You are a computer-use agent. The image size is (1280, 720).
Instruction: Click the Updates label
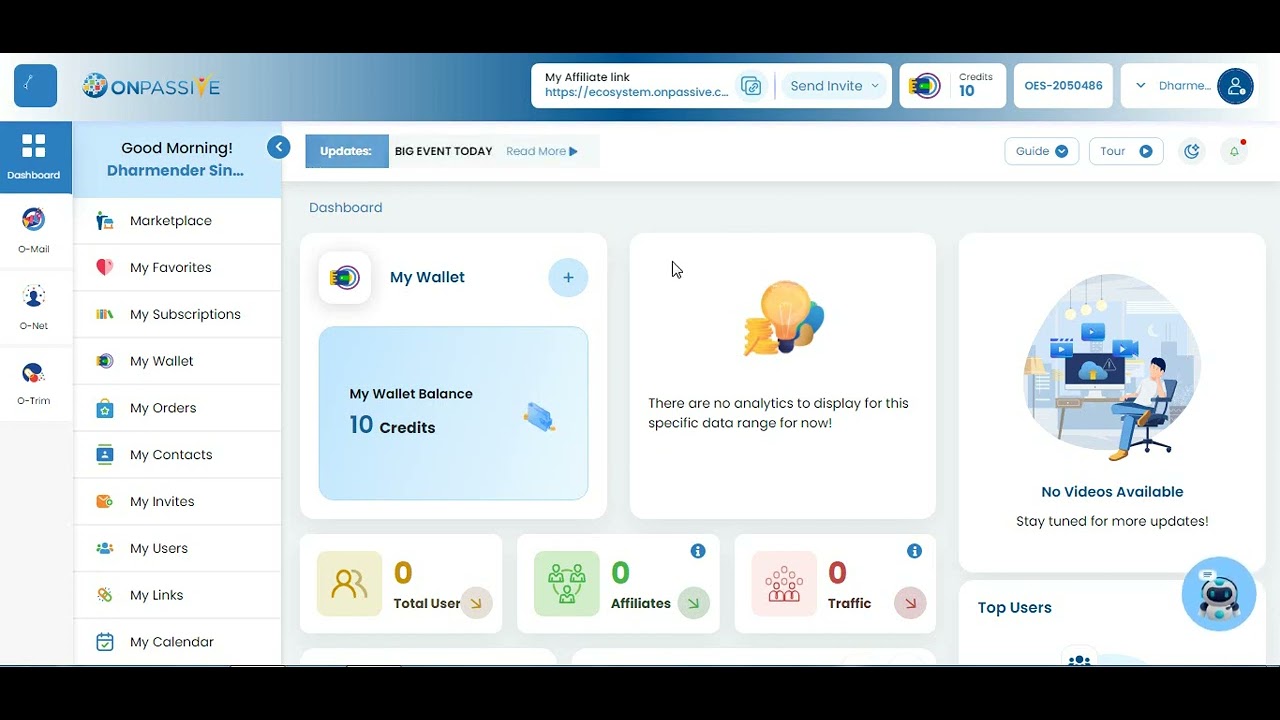tap(346, 151)
